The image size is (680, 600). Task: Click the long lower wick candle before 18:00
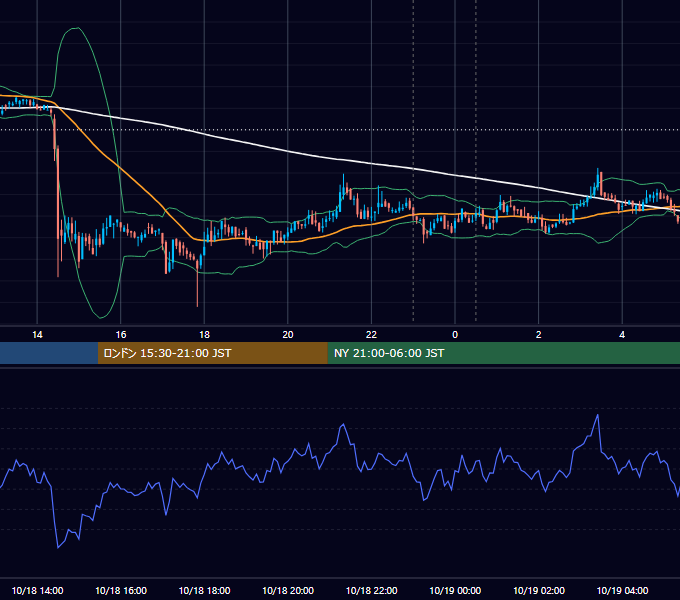coord(197,284)
